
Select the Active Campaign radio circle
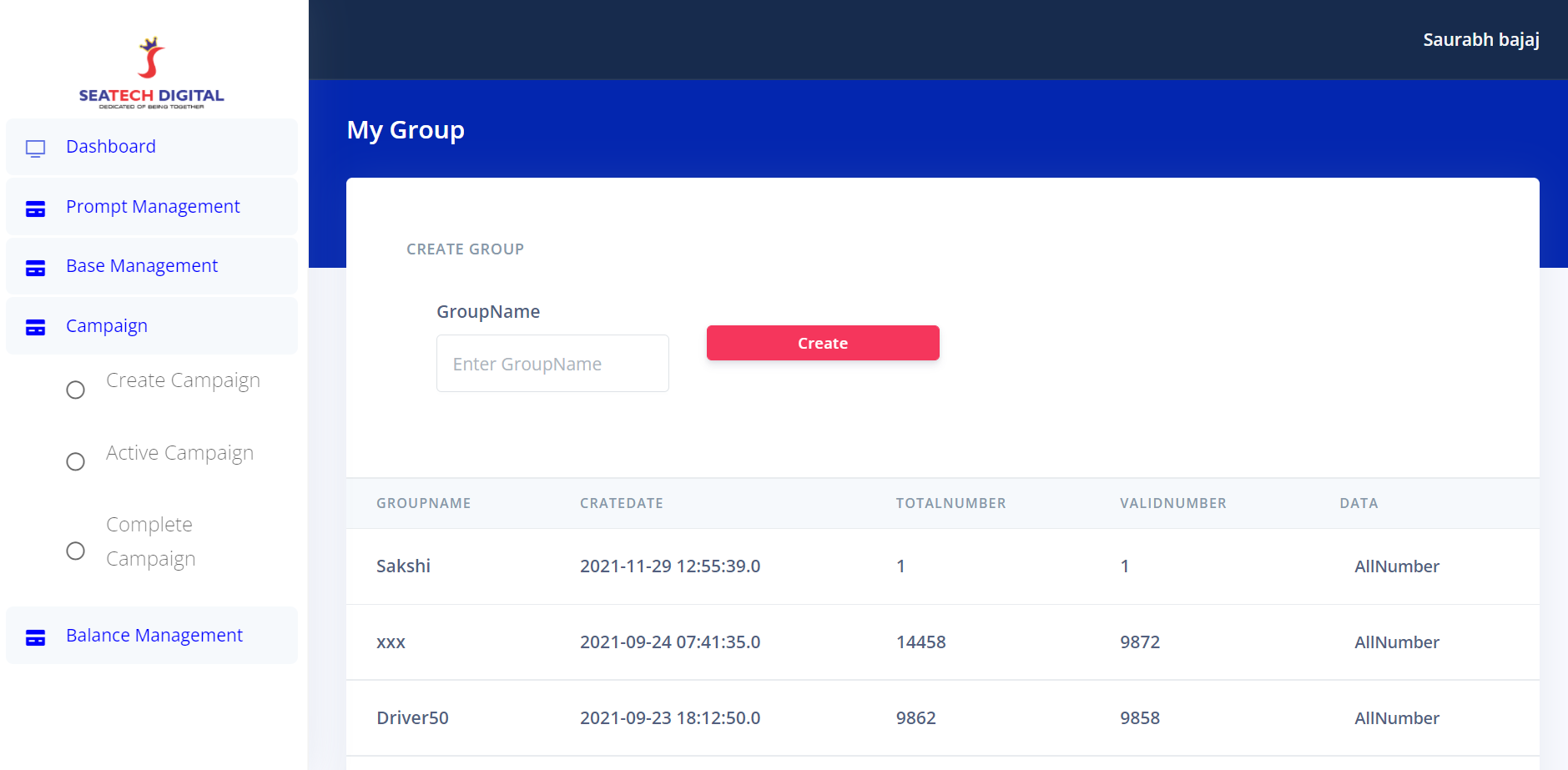[76, 461]
